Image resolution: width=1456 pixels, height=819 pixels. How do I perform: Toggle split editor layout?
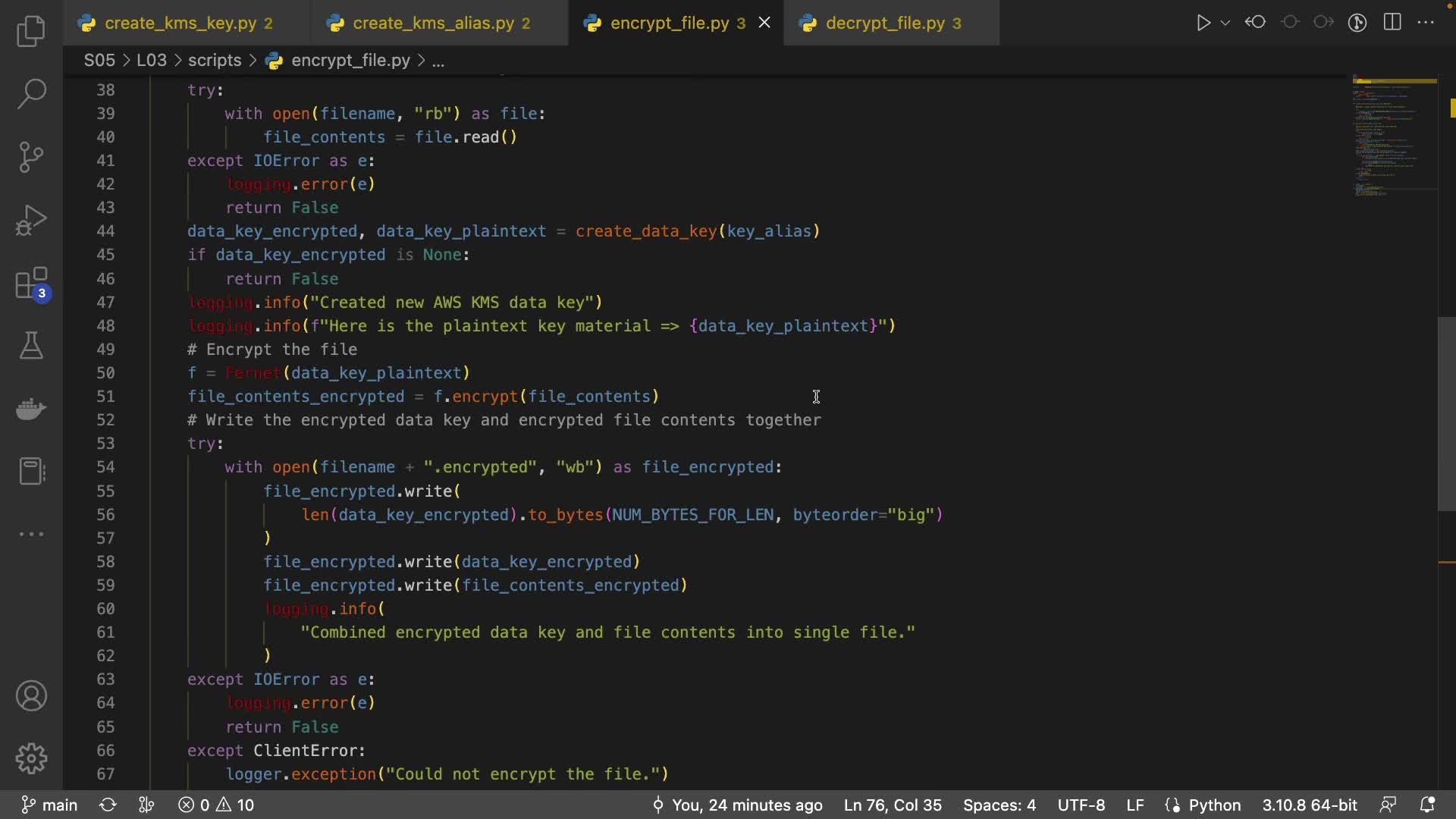(x=1392, y=23)
